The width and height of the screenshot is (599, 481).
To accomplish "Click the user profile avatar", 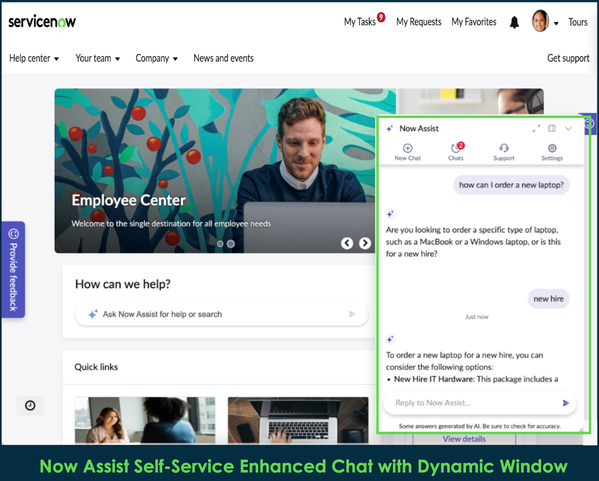I will coord(540,21).
